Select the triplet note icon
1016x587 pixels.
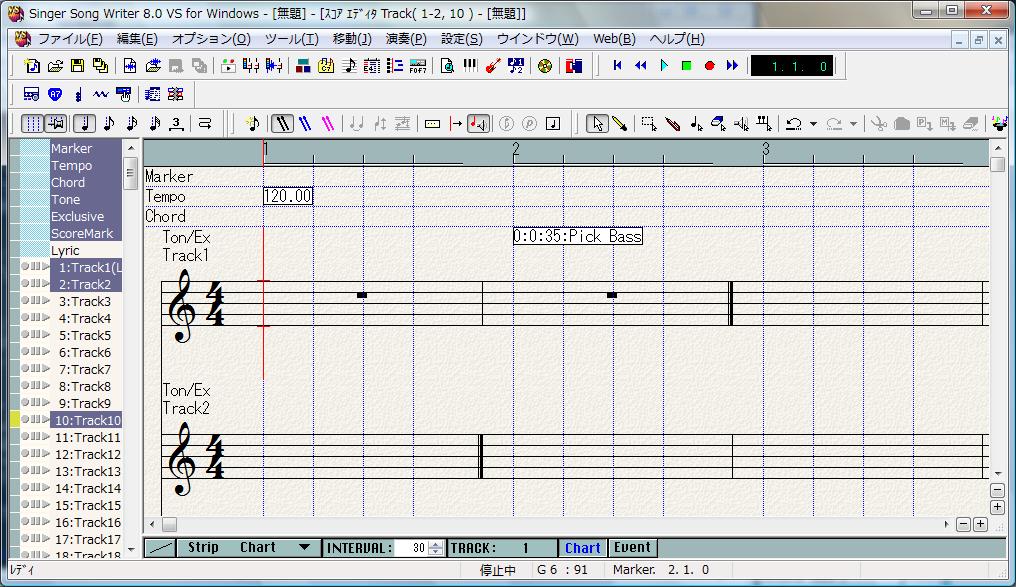(x=176, y=124)
